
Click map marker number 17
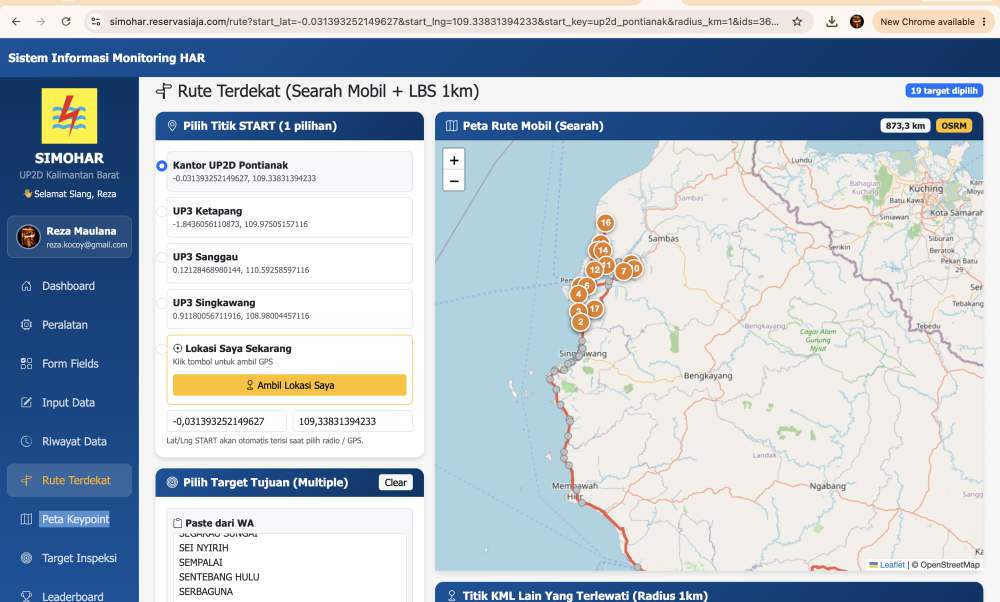coord(594,309)
